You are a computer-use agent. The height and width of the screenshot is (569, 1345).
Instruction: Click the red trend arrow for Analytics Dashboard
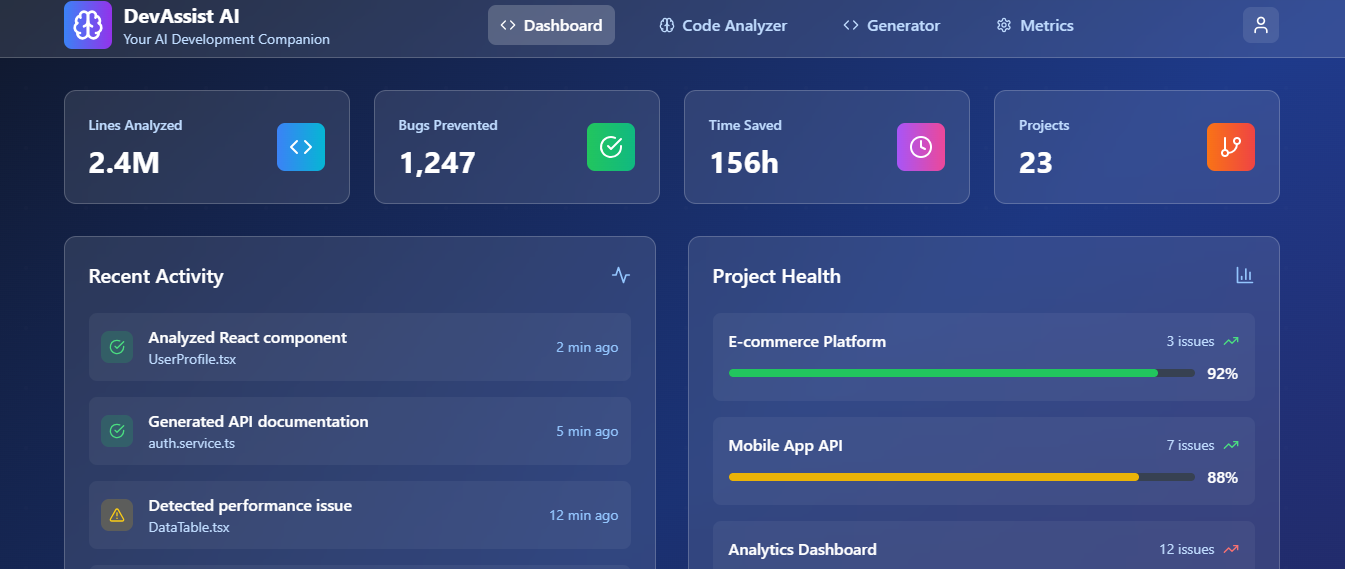pos(1231,550)
